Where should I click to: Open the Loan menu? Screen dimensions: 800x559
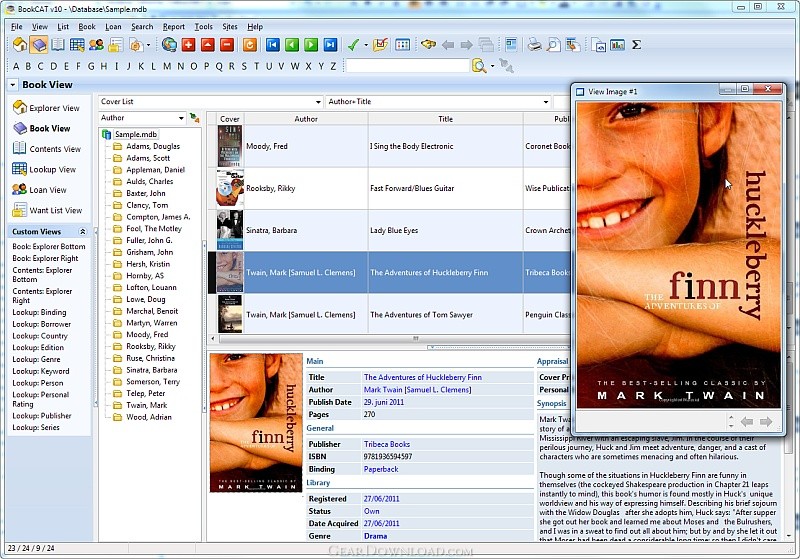click(113, 27)
